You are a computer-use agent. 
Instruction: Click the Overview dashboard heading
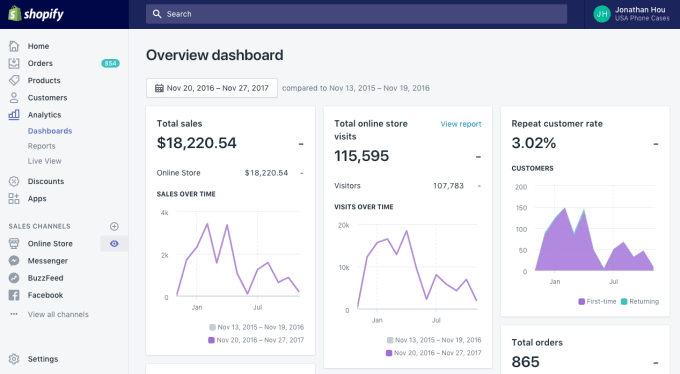[x=215, y=55]
